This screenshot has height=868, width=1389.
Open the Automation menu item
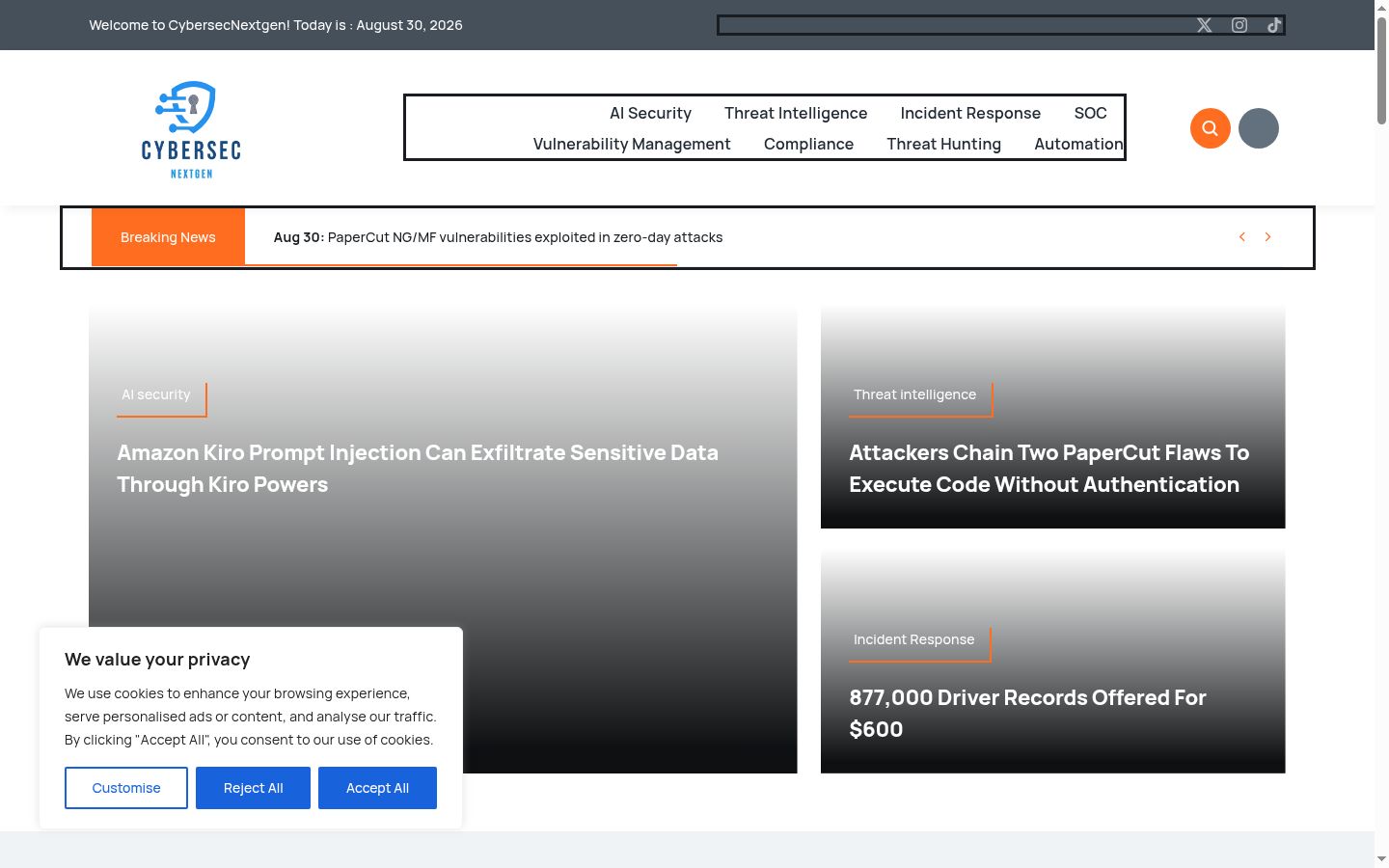point(1078,144)
